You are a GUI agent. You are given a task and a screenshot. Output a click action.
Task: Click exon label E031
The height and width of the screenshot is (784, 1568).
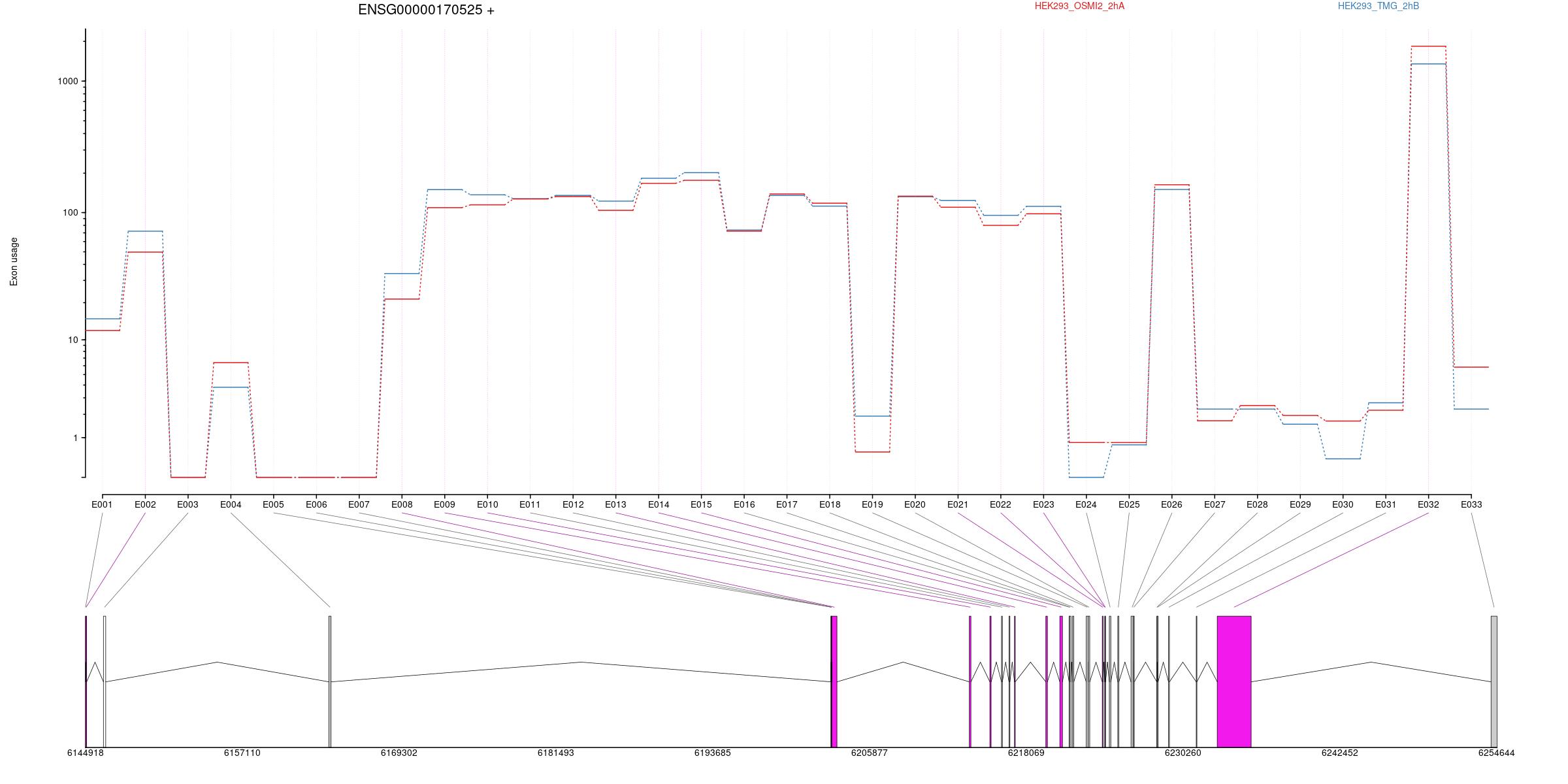(1386, 504)
